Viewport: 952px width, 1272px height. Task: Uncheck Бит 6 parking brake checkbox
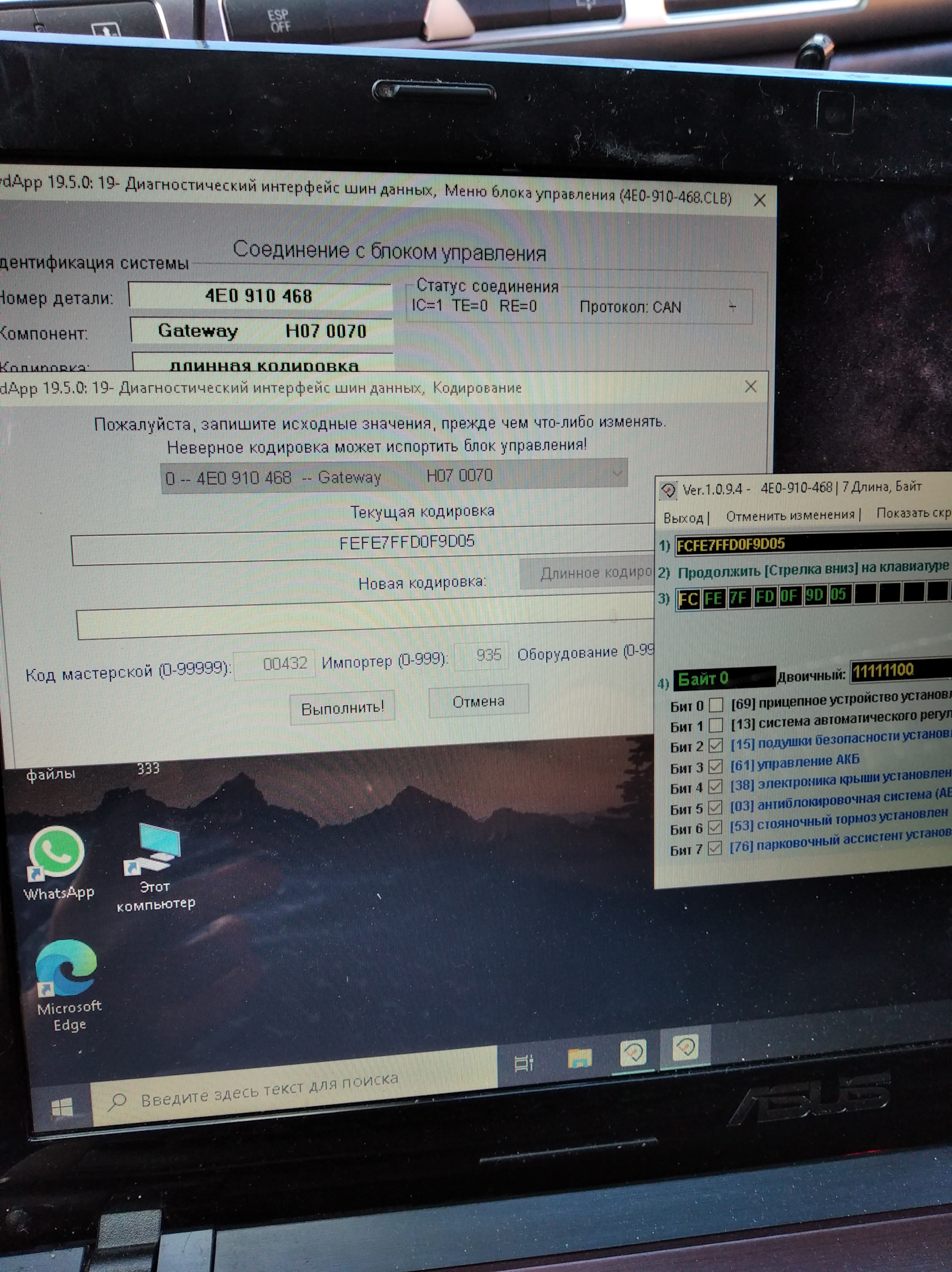[715, 827]
